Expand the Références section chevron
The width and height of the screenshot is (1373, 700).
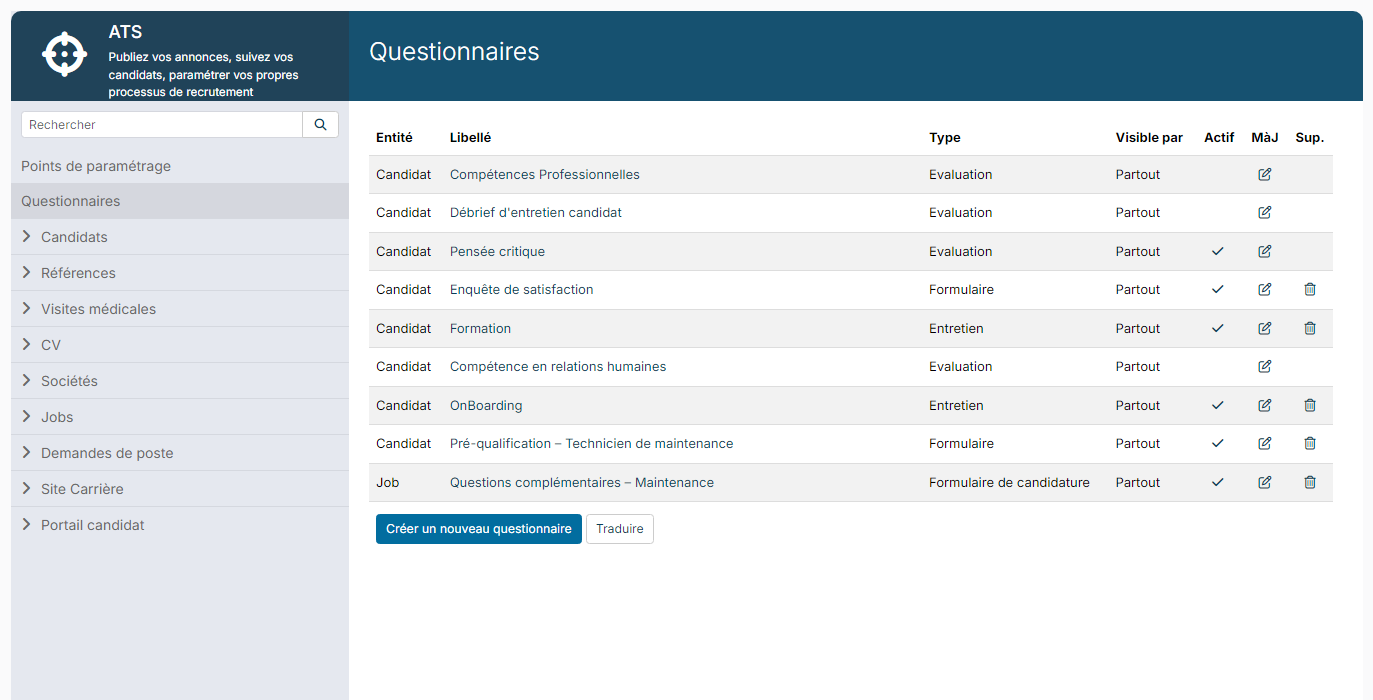click(x=27, y=273)
